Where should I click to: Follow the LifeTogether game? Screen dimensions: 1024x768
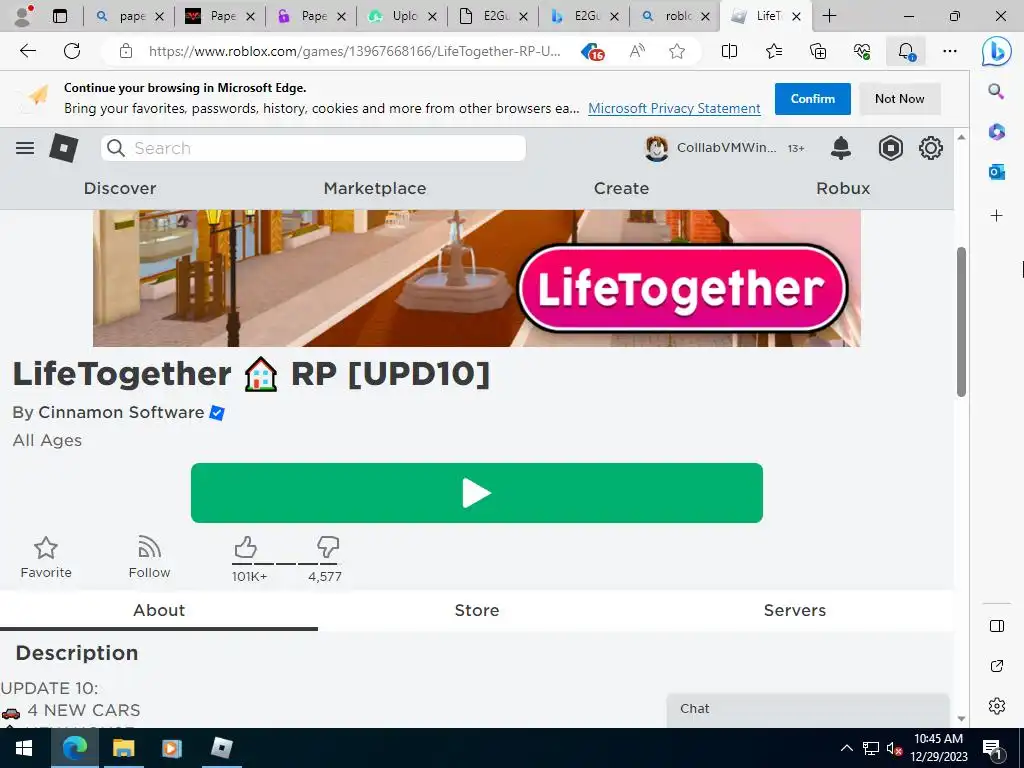point(150,557)
